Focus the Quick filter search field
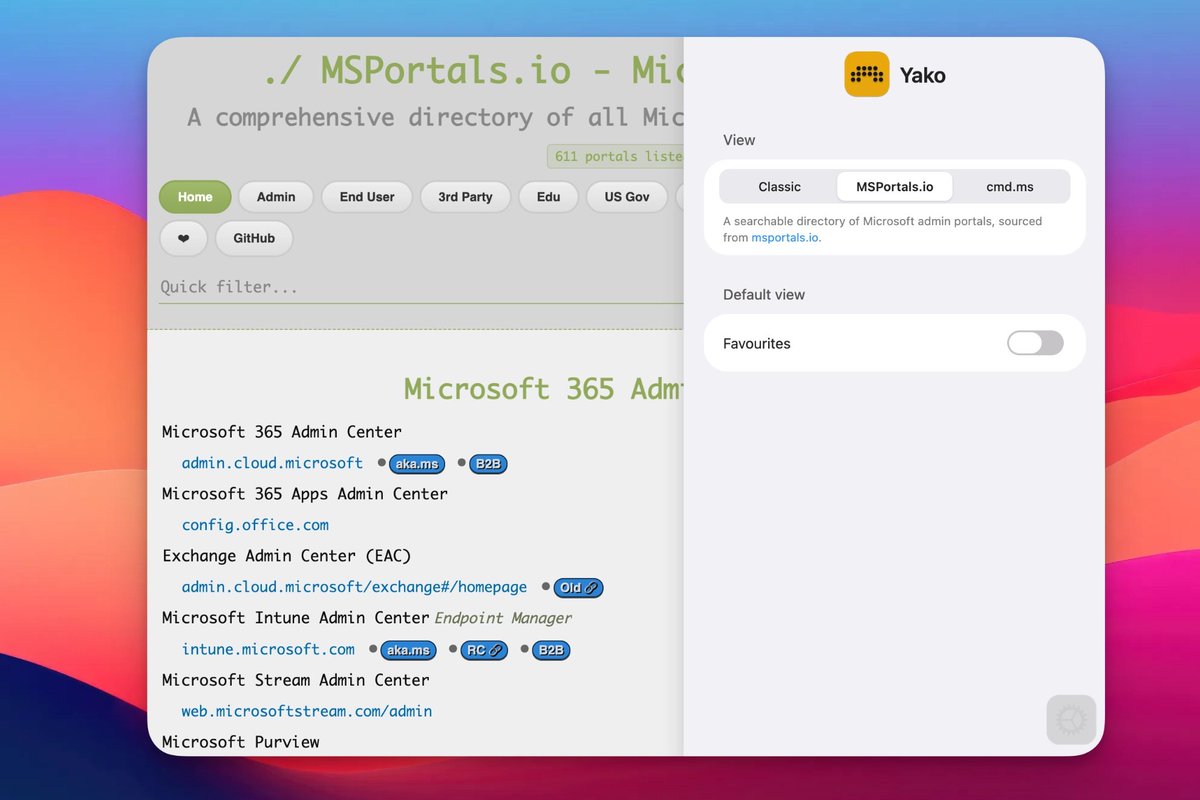 [x=421, y=287]
